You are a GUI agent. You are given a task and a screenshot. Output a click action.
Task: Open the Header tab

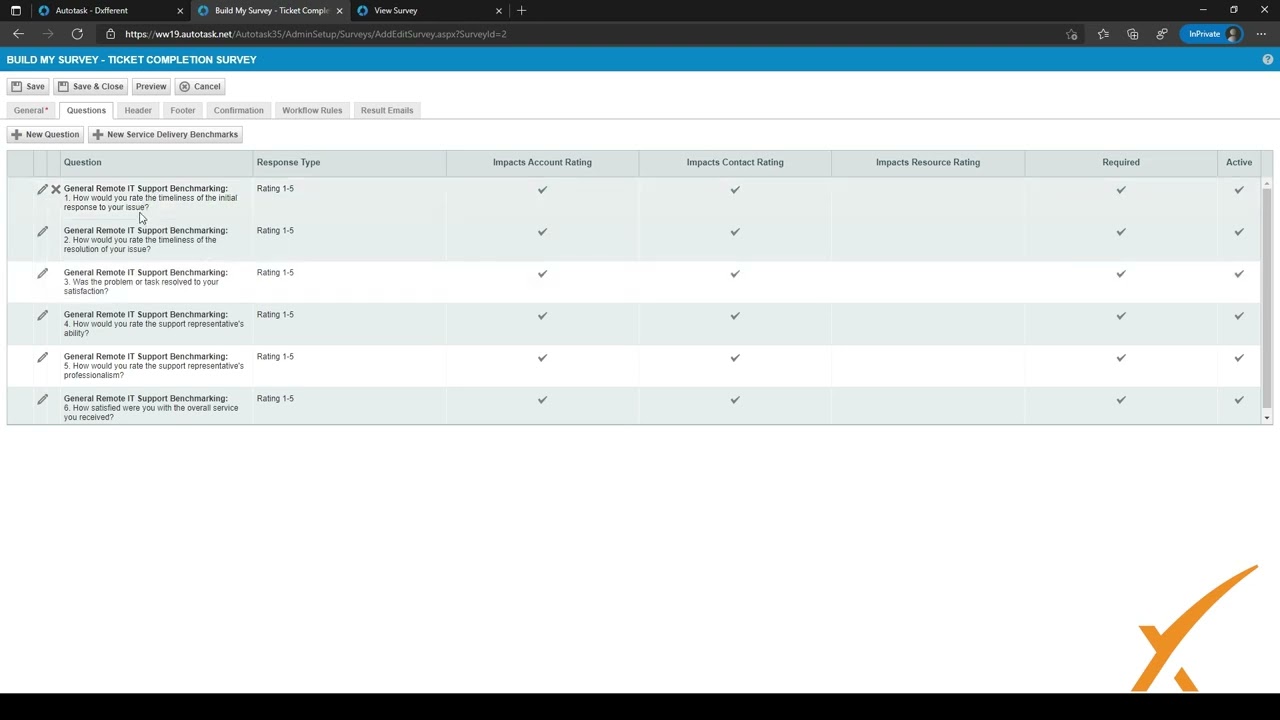coord(138,110)
